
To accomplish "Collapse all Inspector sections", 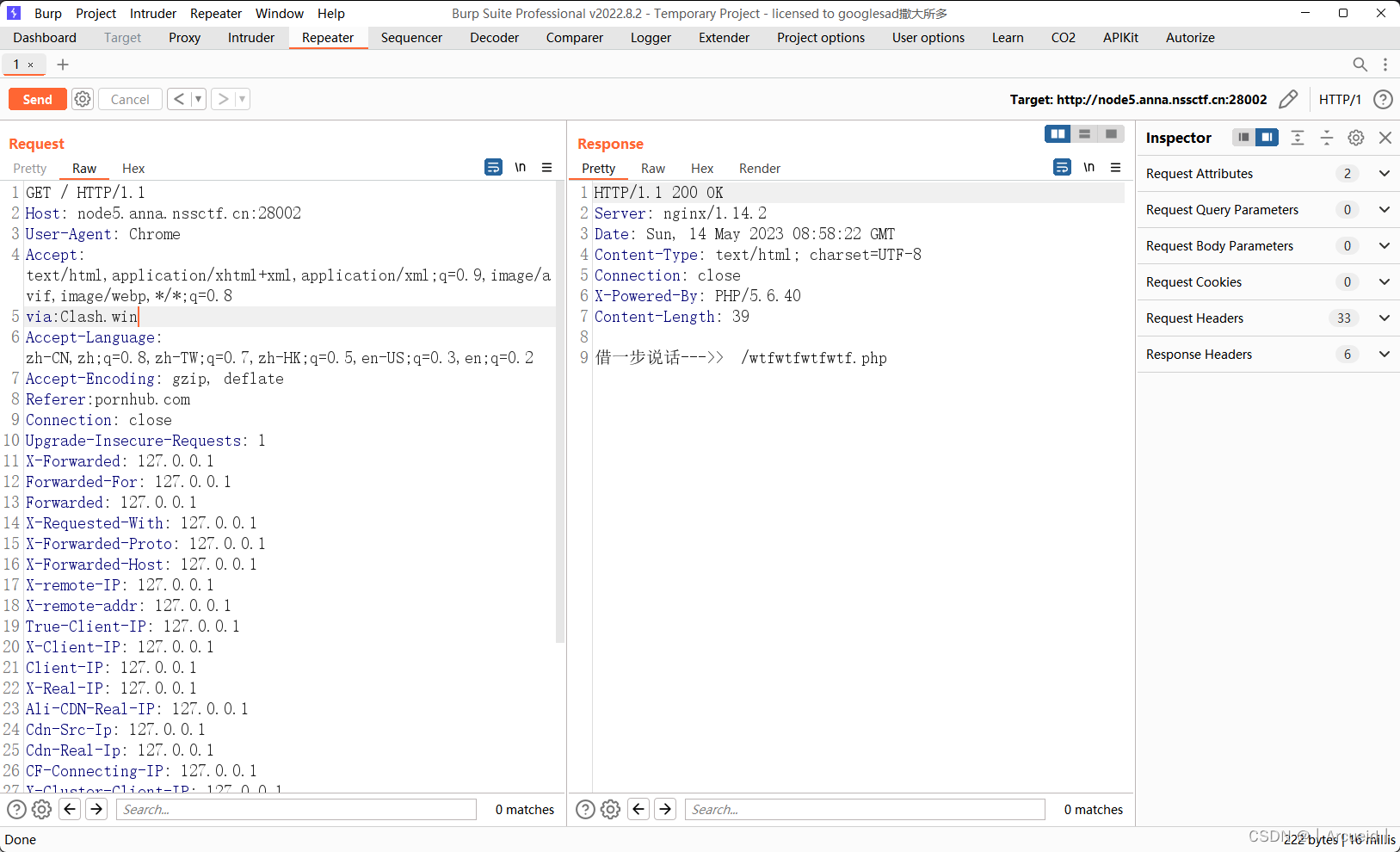I will [1327, 137].
